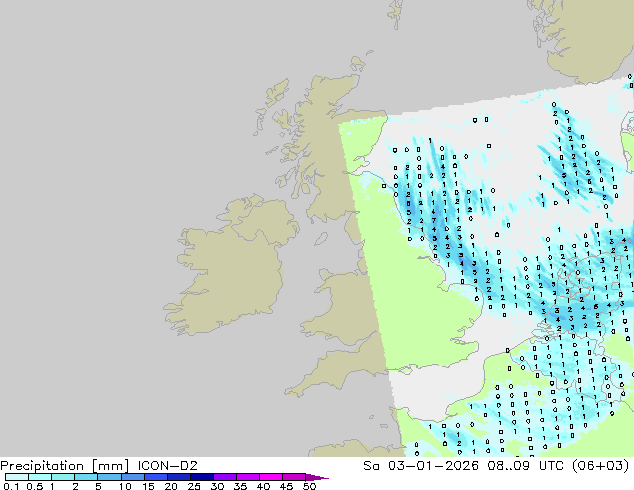634x490 pixels.
Task: Click the date 'Sa 03-01-2026' text
Action: coord(421,465)
